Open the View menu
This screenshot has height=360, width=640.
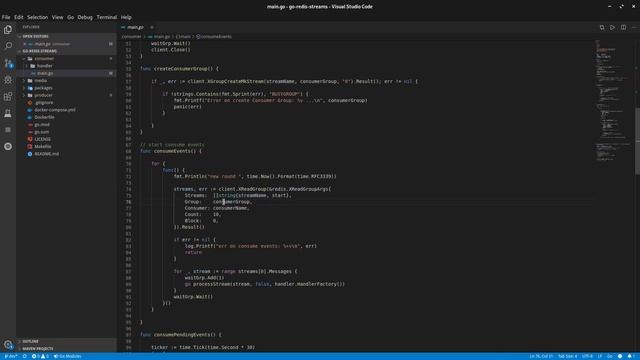58,17
